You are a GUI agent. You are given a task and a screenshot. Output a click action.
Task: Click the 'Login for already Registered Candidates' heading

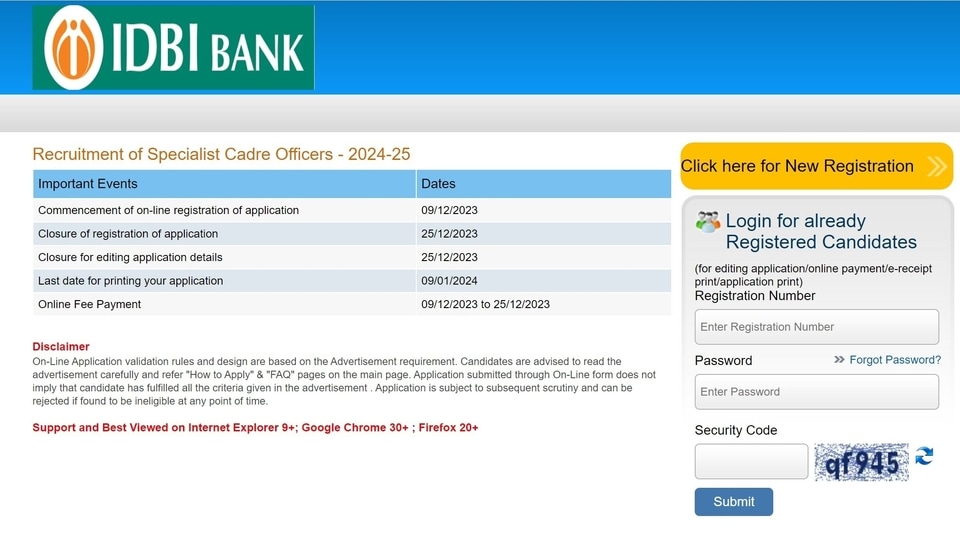[x=821, y=231]
